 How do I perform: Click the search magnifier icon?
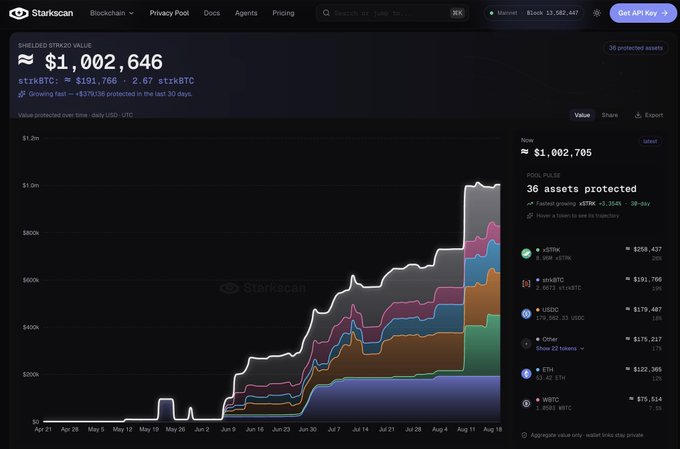coord(326,13)
